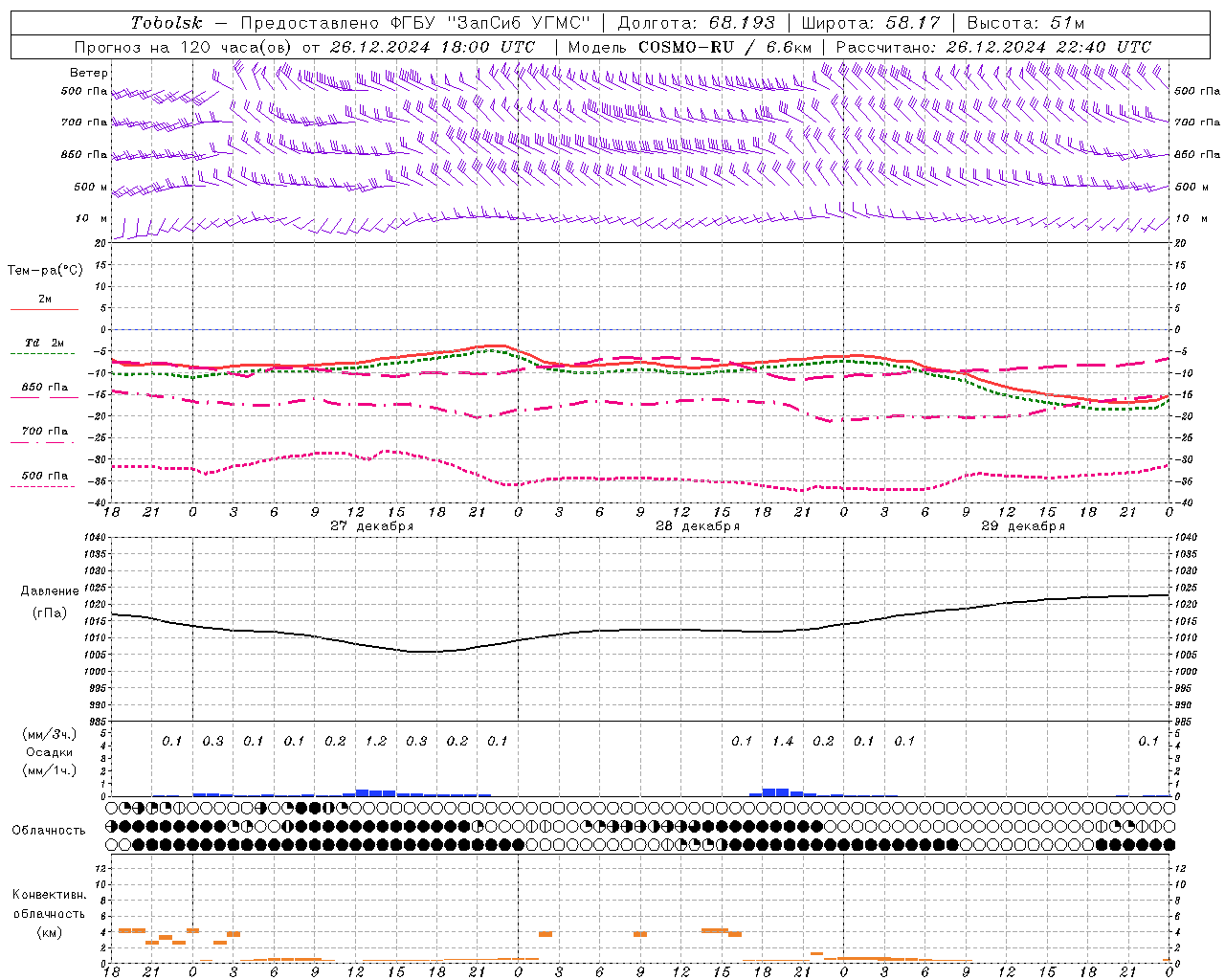This screenshot has width=1225, height=980.
Task: Click the '28 декабря' date label
Action: pos(698,526)
